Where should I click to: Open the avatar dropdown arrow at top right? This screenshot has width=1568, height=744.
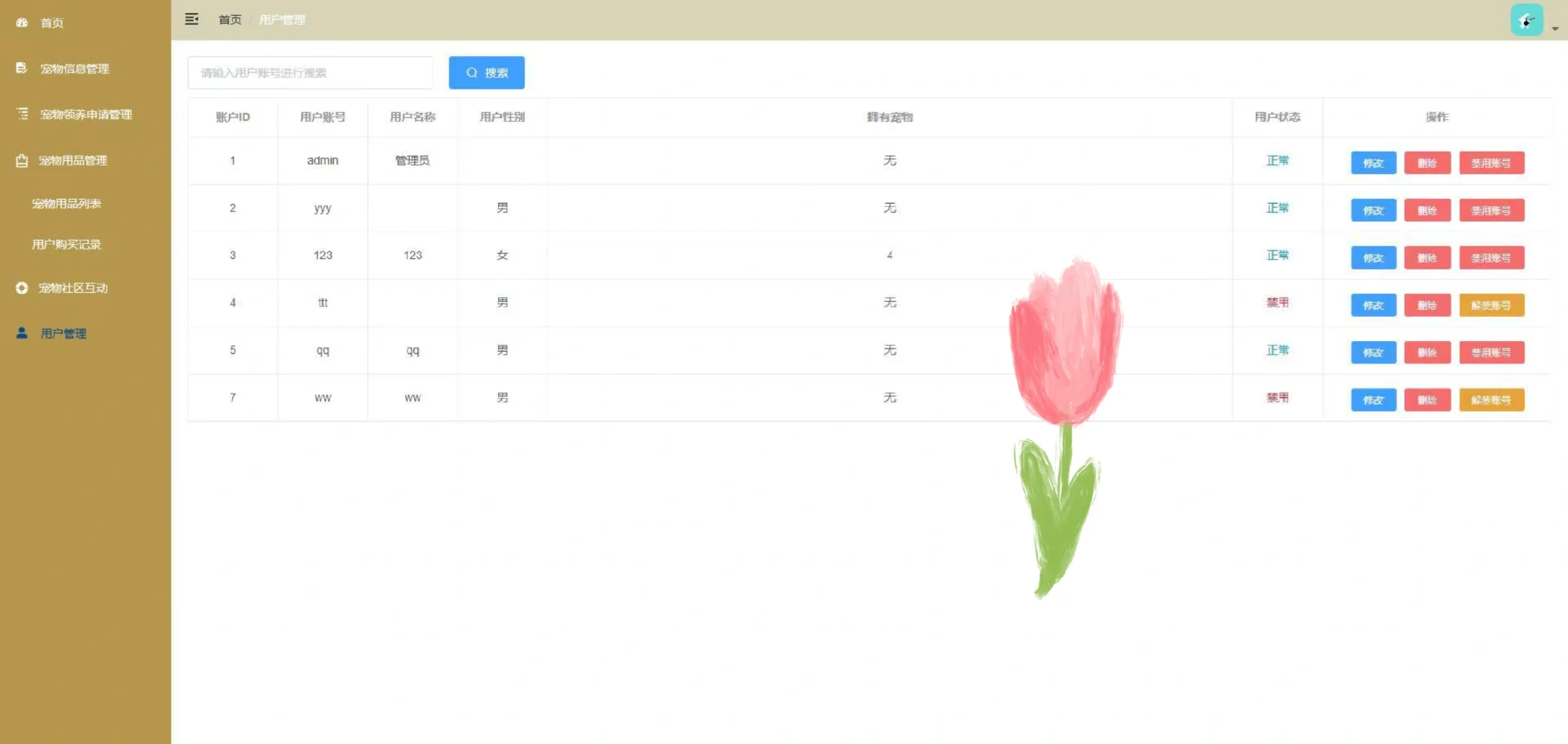tap(1555, 29)
